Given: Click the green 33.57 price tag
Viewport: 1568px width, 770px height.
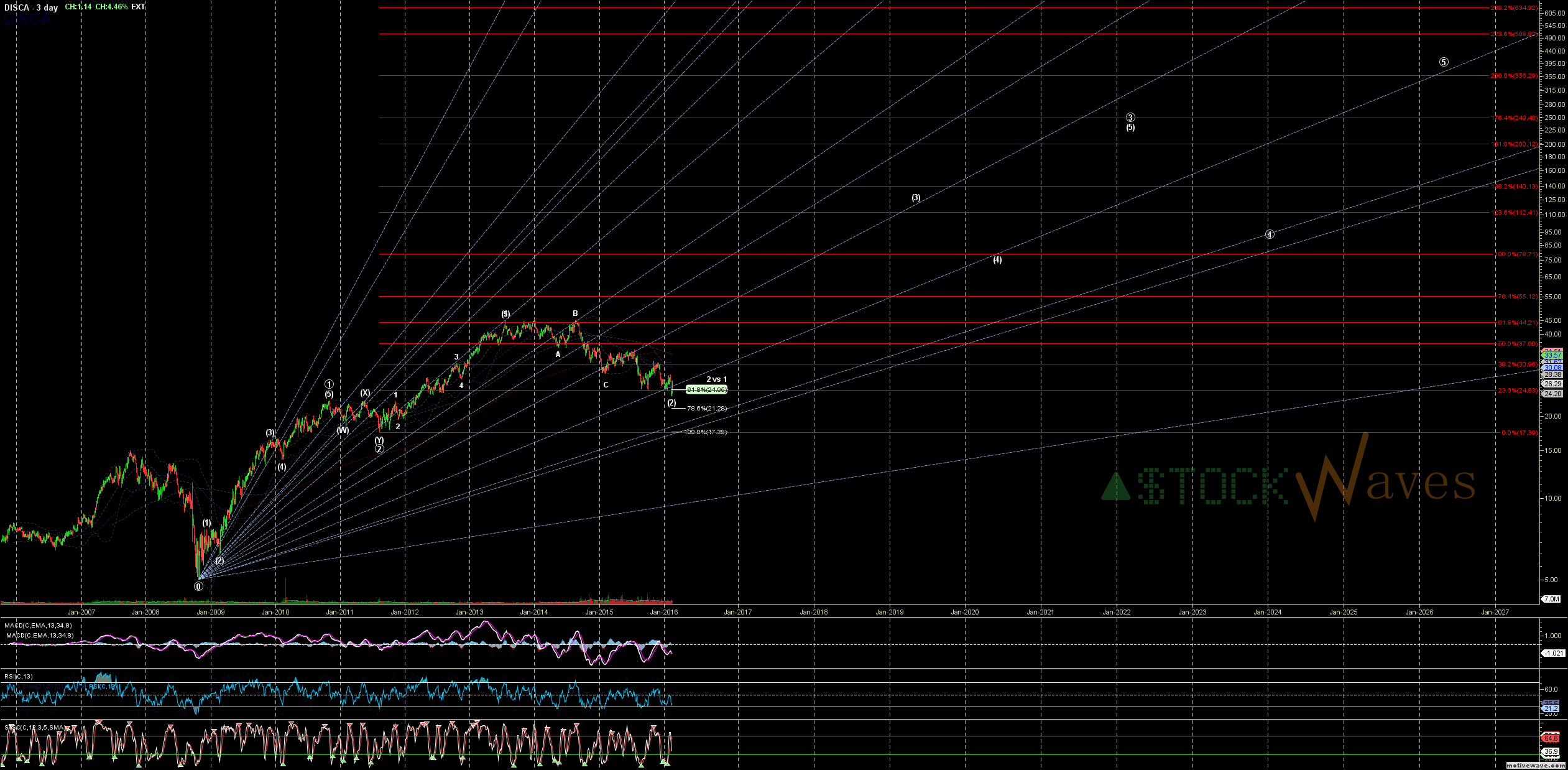Looking at the screenshot, I should pyautogui.click(x=1552, y=356).
